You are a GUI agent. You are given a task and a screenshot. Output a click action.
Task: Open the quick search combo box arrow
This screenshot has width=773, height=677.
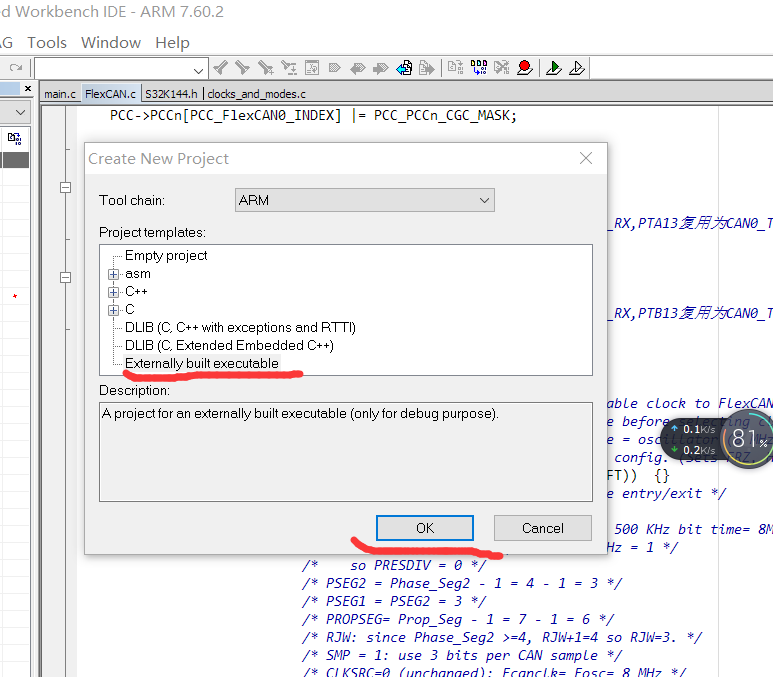(198, 71)
